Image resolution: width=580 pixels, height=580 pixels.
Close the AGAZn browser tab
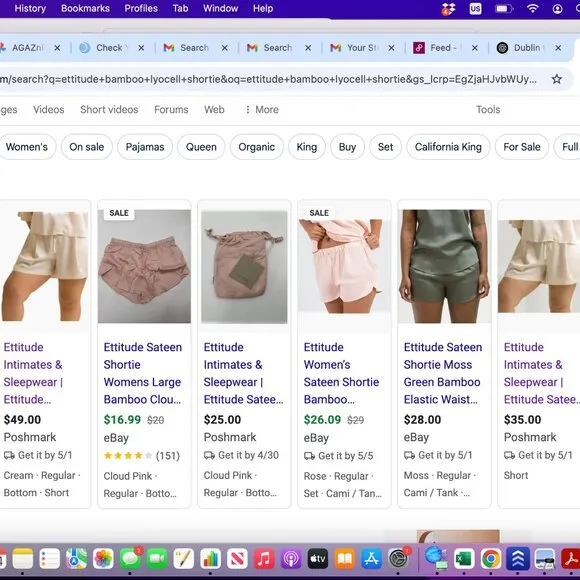coord(57,48)
